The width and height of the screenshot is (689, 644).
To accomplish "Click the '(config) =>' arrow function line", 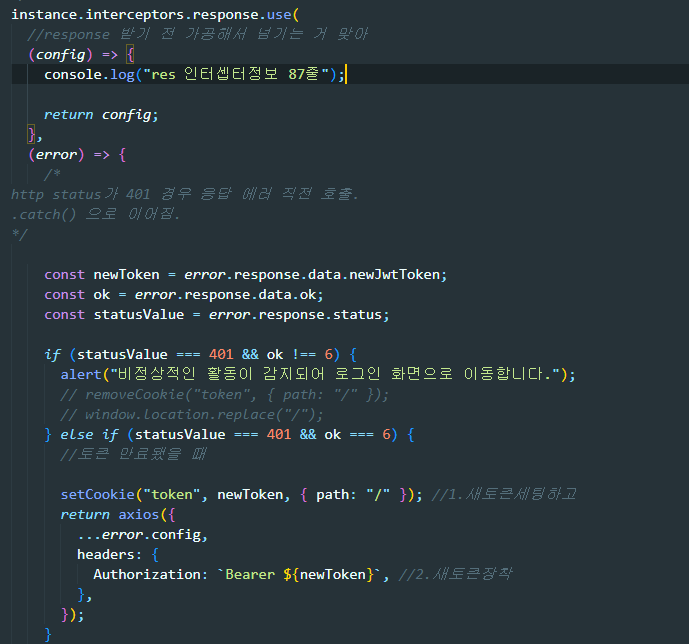I will pos(81,55).
